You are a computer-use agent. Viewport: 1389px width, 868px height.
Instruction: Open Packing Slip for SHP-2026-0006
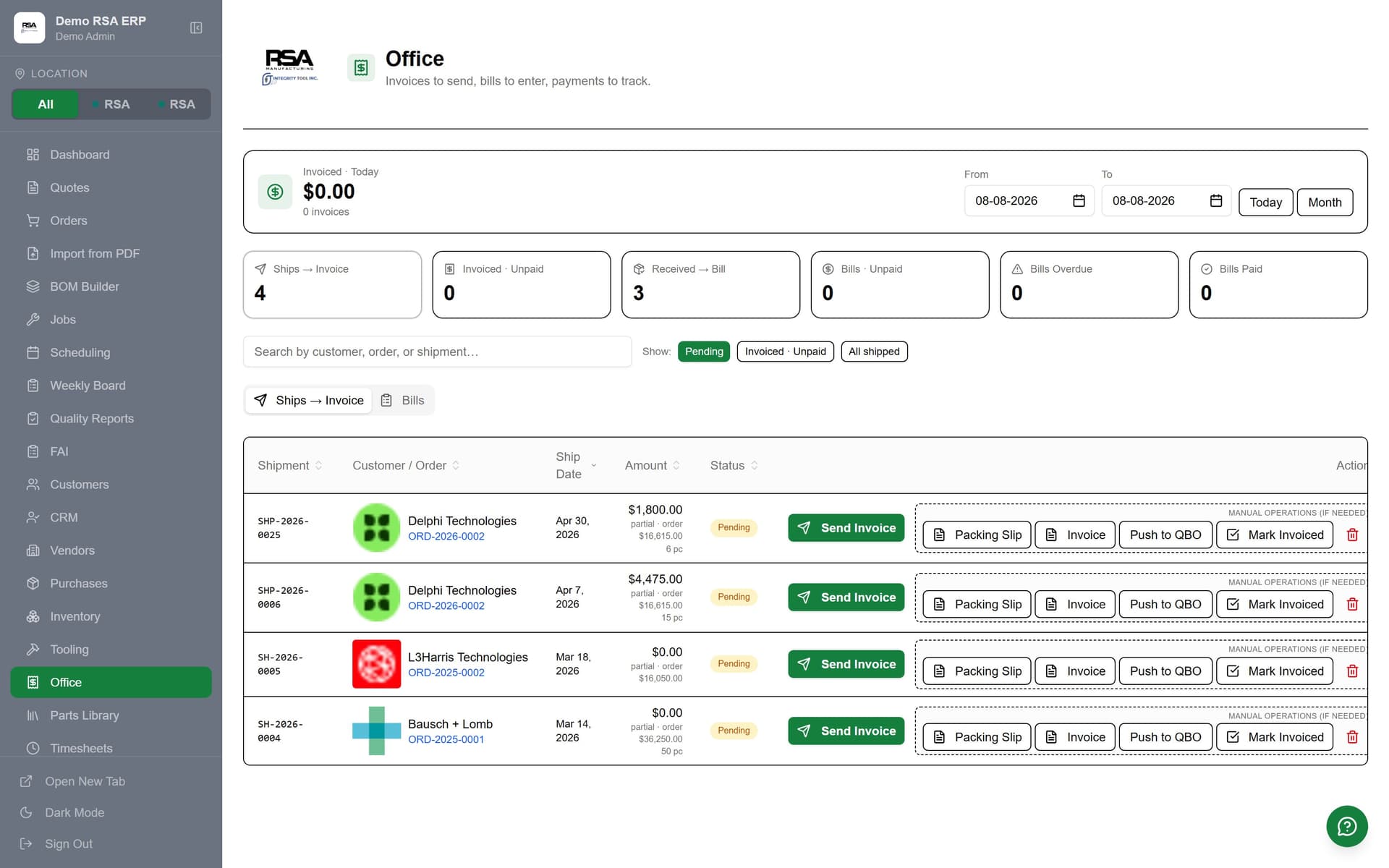pos(977,604)
